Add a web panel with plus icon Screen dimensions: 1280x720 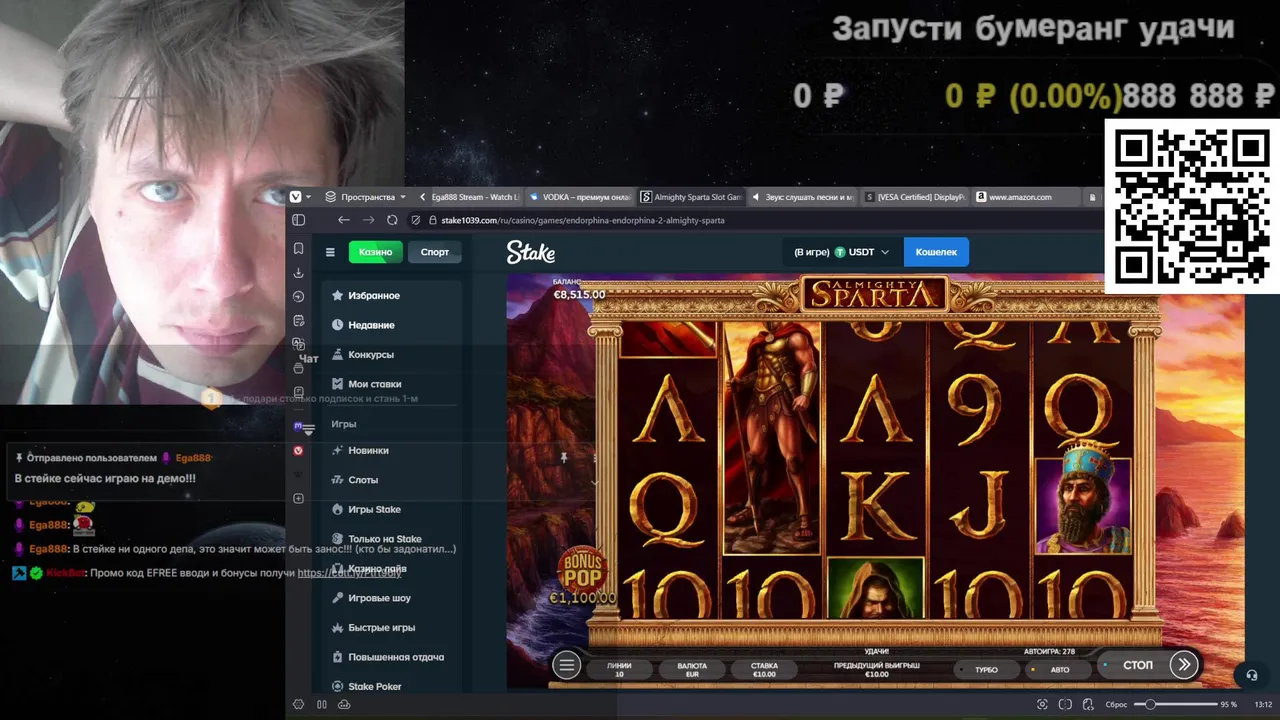tap(298, 498)
